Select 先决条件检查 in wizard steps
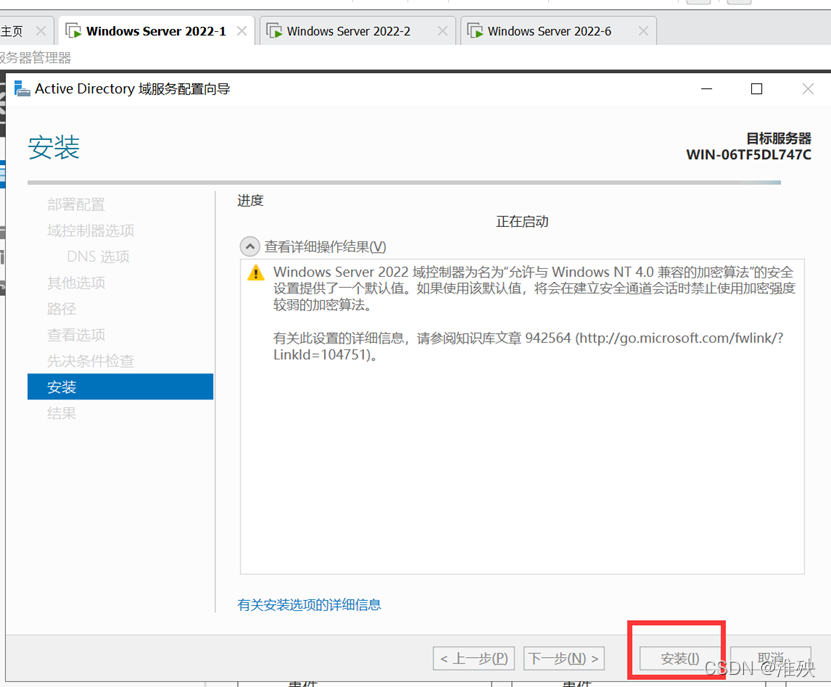The image size is (831, 687). pyautogui.click(x=91, y=361)
